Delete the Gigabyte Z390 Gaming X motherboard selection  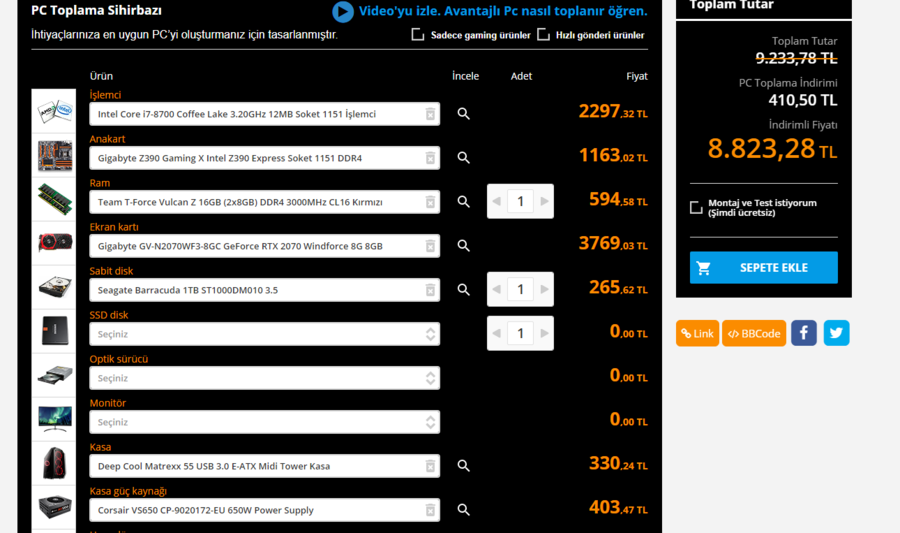tap(430, 158)
